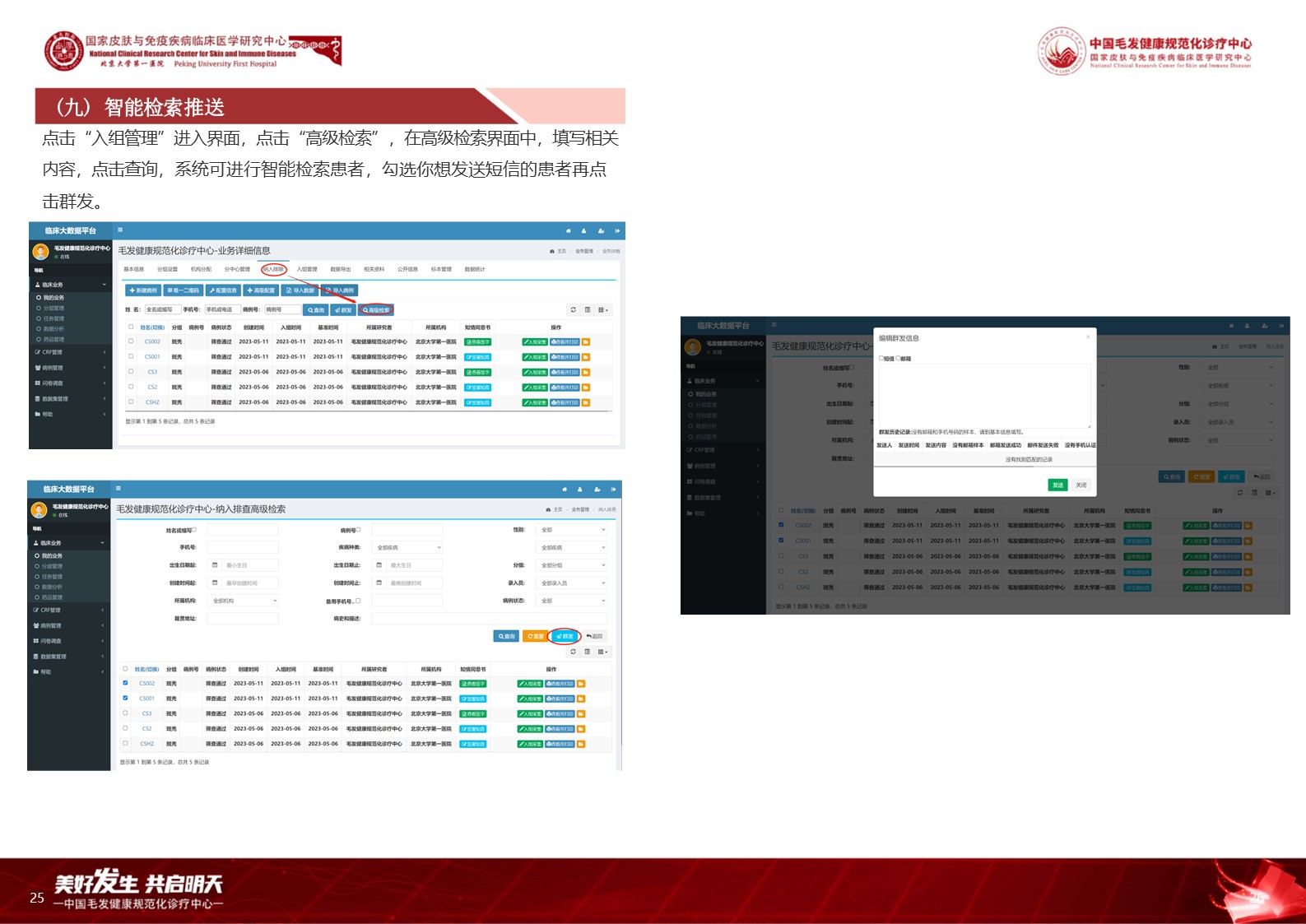Click the 导入数据 import icon button

point(300,290)
